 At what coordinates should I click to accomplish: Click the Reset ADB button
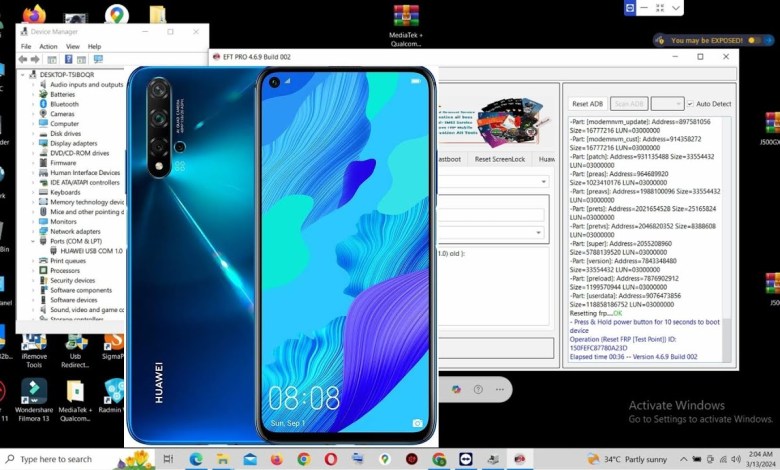pyautogui.click(x=587, y=104)
